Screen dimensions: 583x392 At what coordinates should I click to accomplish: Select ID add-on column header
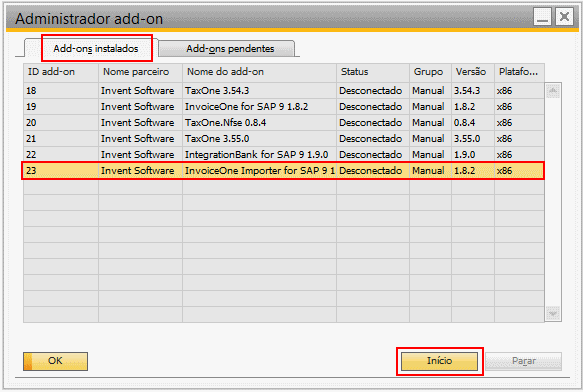pyautogui.click(x=61, y=72)
